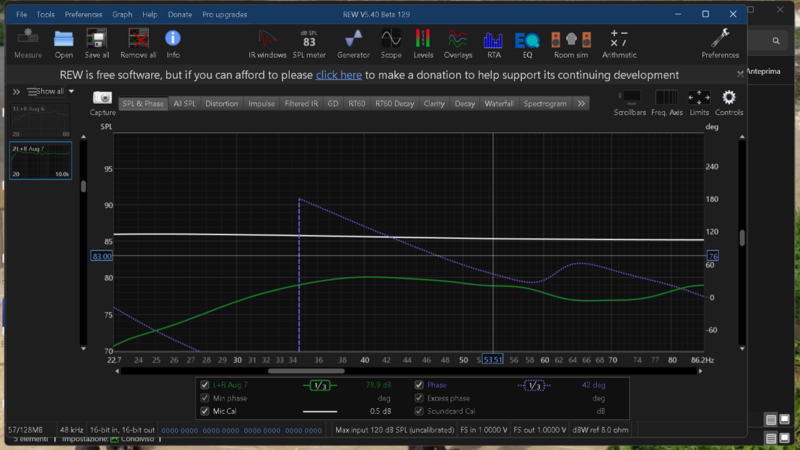The image size is (800, 450).
Task: Switch to Waterfall tab
Action: click(x=498, y=104)
